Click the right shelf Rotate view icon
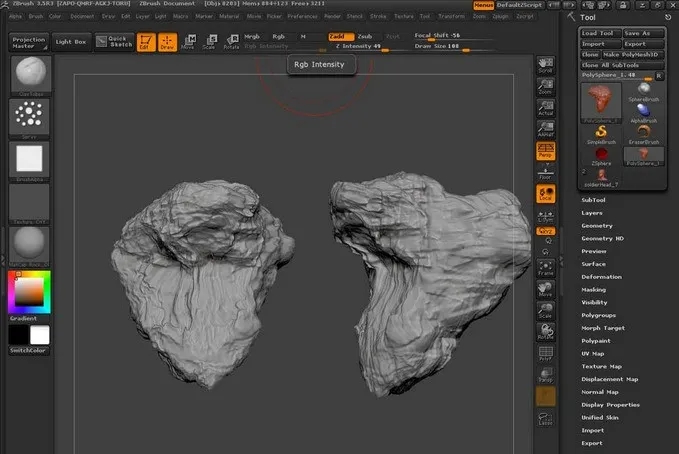This screenshot has height=454, width=679. click(x=546, y=332)
